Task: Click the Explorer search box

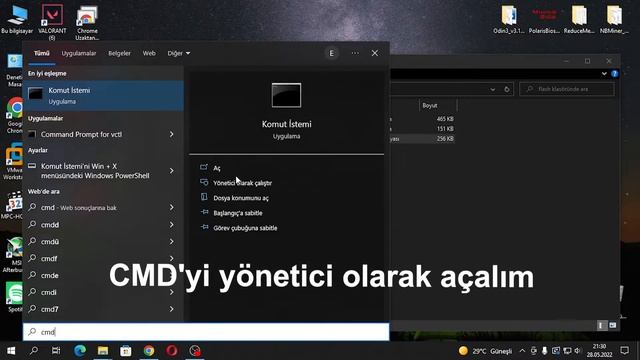Action: pos(567,89)
